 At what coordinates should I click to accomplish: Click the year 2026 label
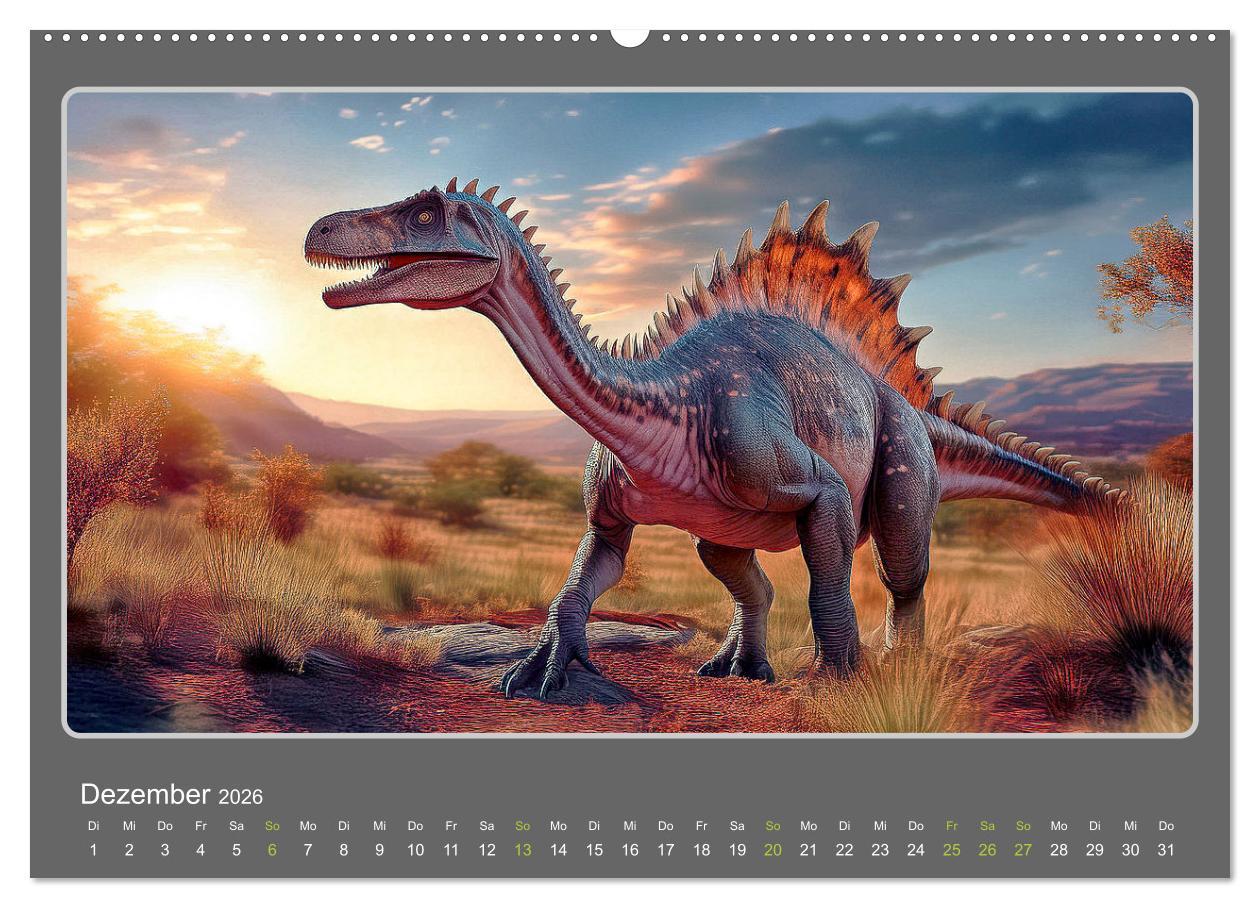[x=241, y=797]
